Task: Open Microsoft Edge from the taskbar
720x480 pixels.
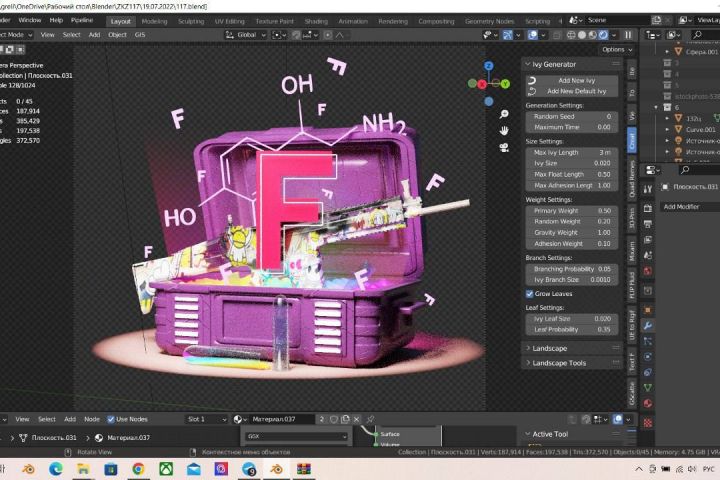Action: (x=56, y=469)
